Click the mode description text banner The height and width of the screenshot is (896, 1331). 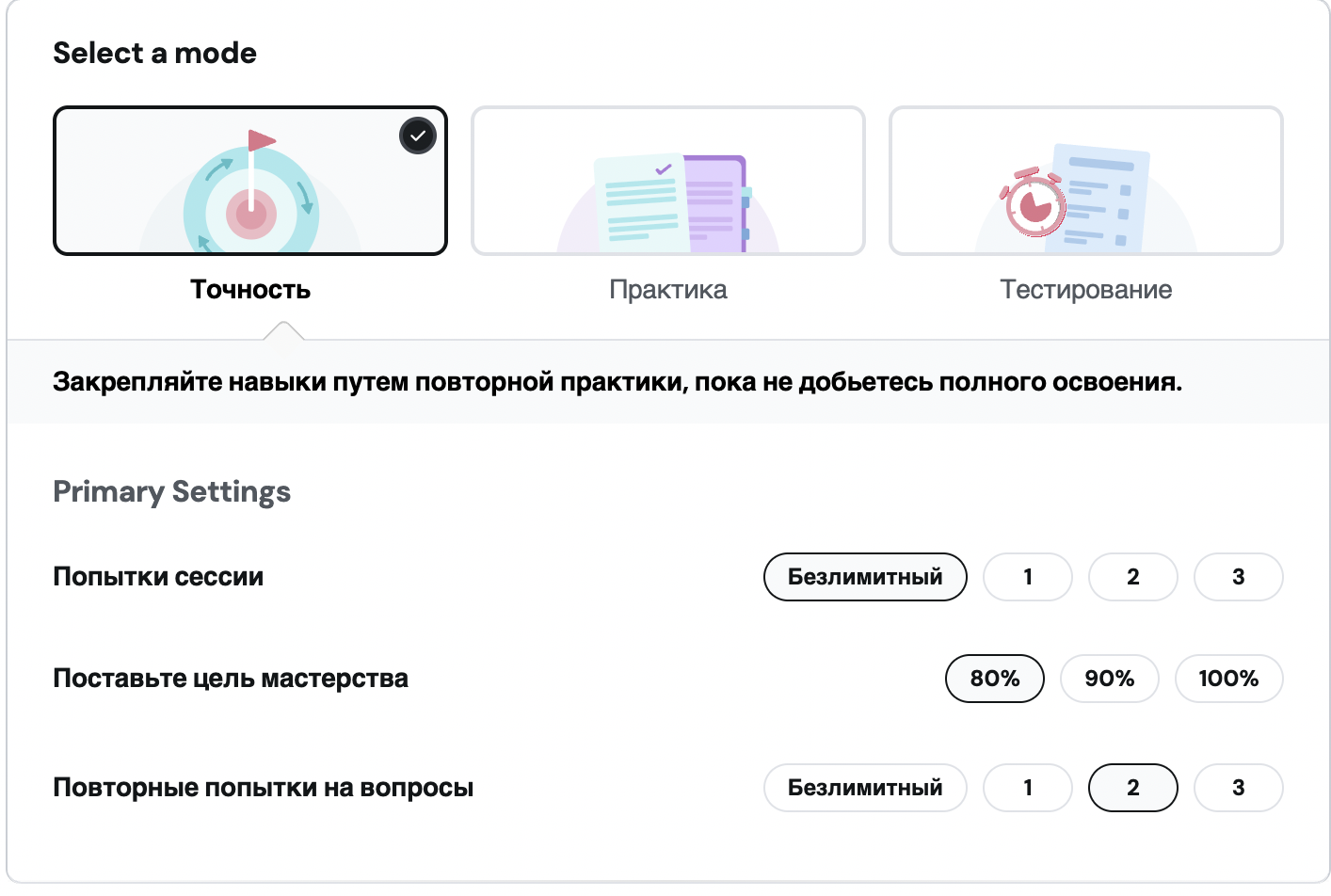(x=617, y=382)
